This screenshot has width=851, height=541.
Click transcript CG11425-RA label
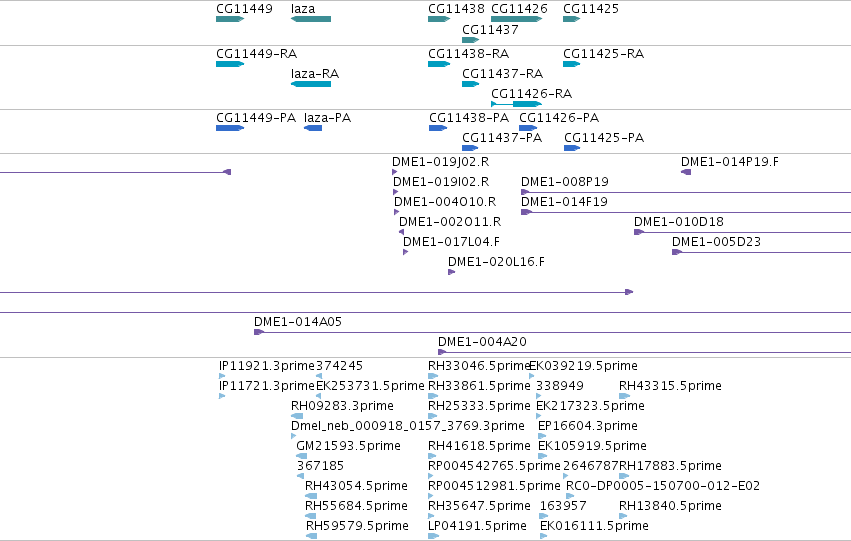tap(604, 54)
